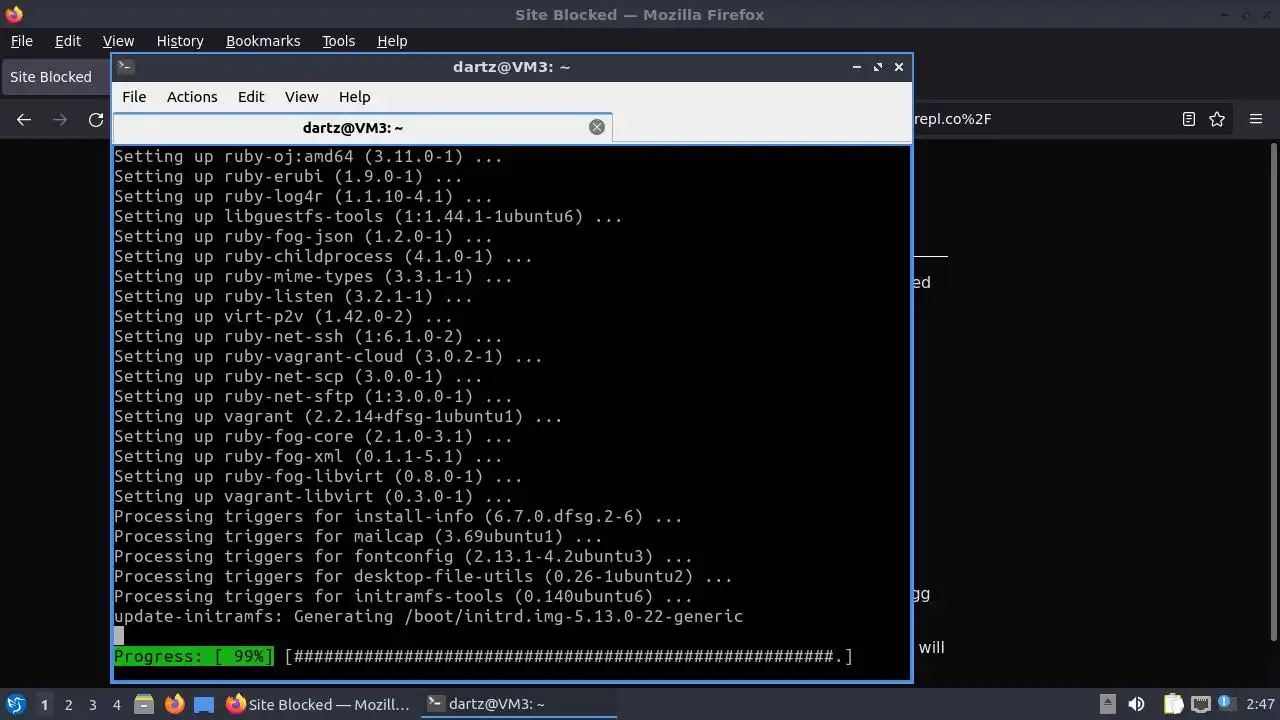The width and height of the screenshot is (1280, 720).
Task: Click the line 'Setting up vagrant-libvirt (0.3.0-1)'
Action: (x=313, y=496)
